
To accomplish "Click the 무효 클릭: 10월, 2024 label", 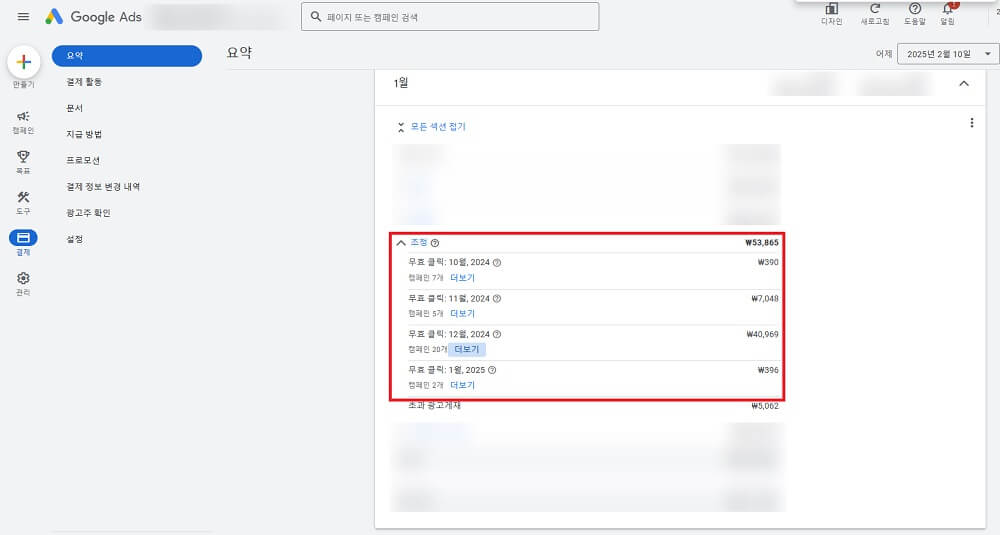I will click(x=449, y=262).
